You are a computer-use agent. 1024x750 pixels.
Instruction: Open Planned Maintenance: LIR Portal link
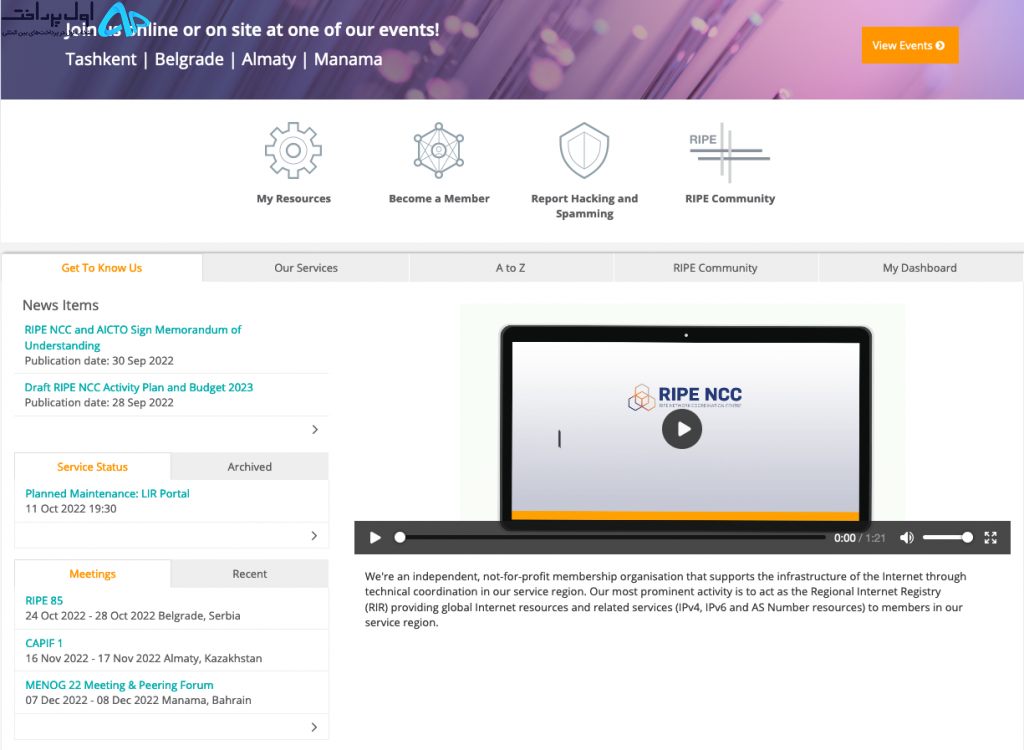point(107,493)
